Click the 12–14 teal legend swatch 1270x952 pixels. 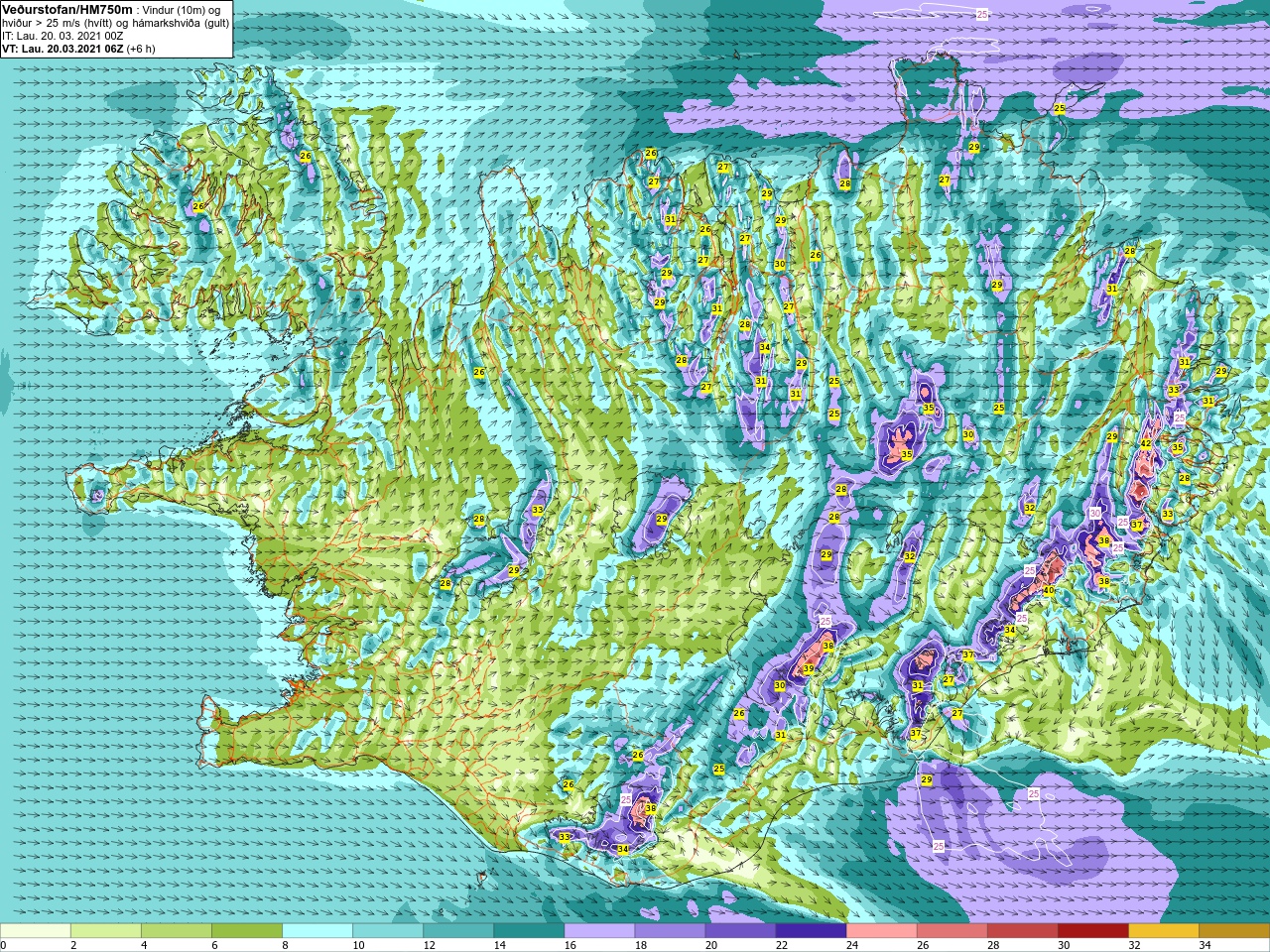[458, 931]
